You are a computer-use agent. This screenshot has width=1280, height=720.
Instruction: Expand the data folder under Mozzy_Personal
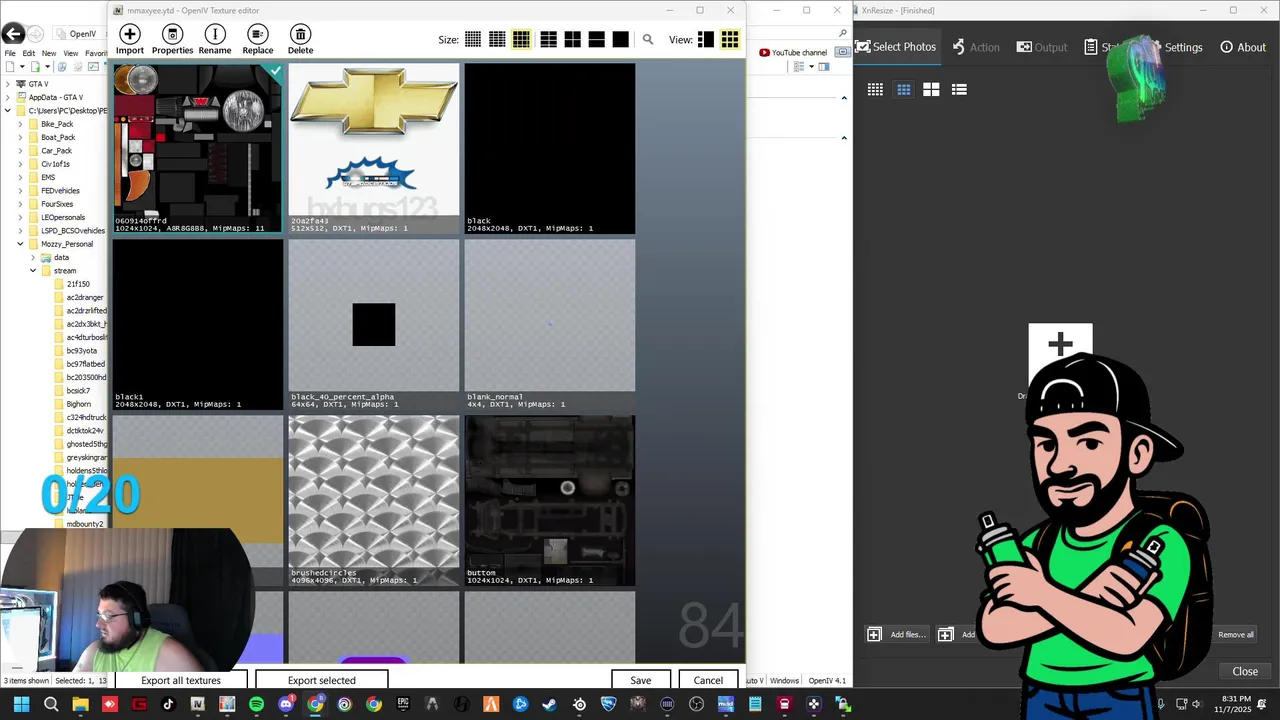pyautogui.click(x=33, y=257)
